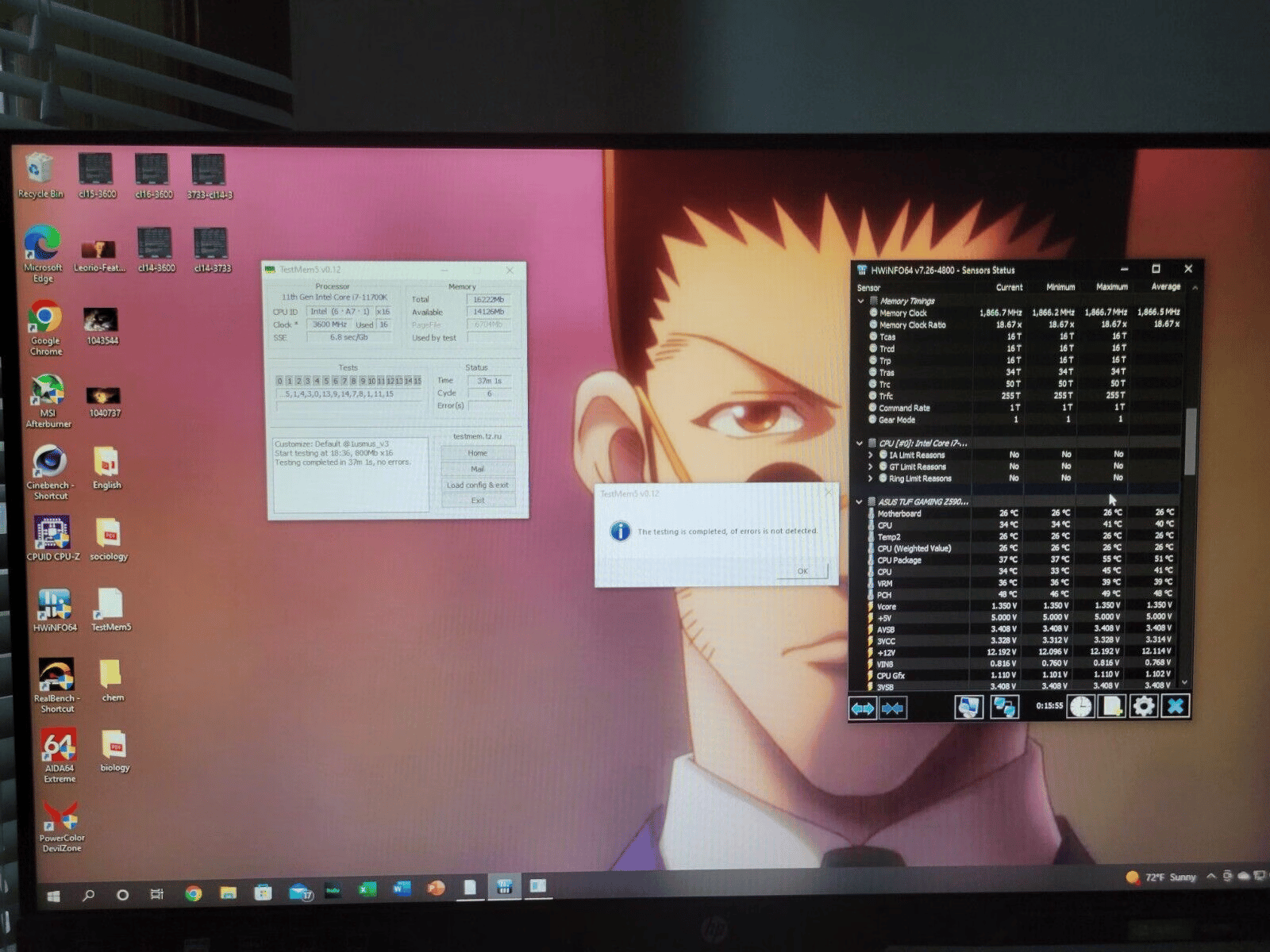Open HWiNFO sensor settings gear
Viewport: 1270px width, 952px height.
click(1143, 706)
